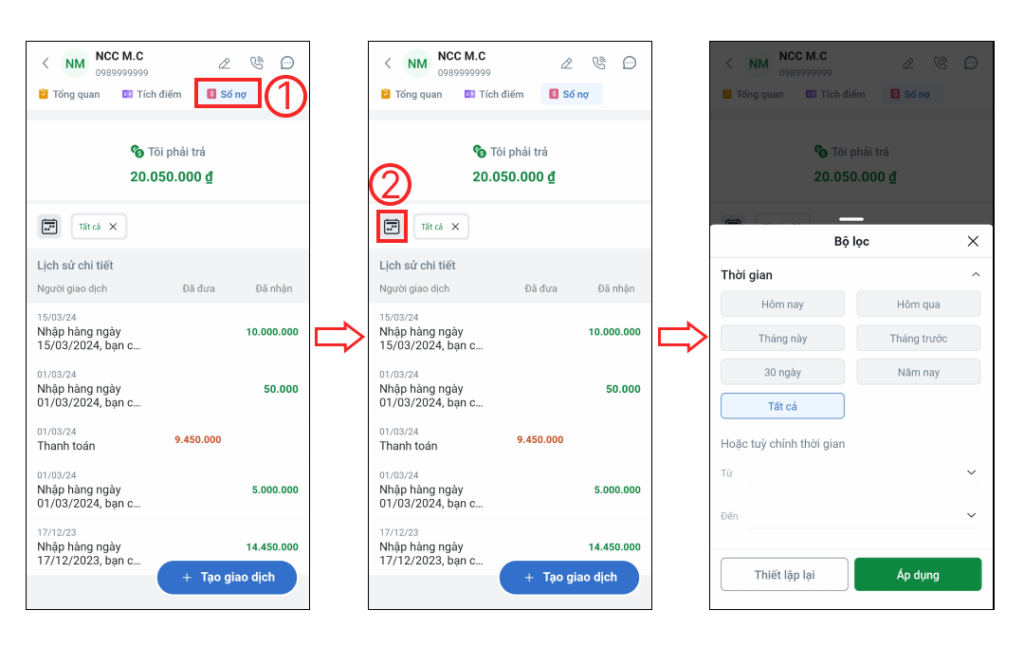The width and height of the screenshot is (1024, 647).
Task: Go back using the arrow in the middle screen
Action: click(x=388, y=63)
